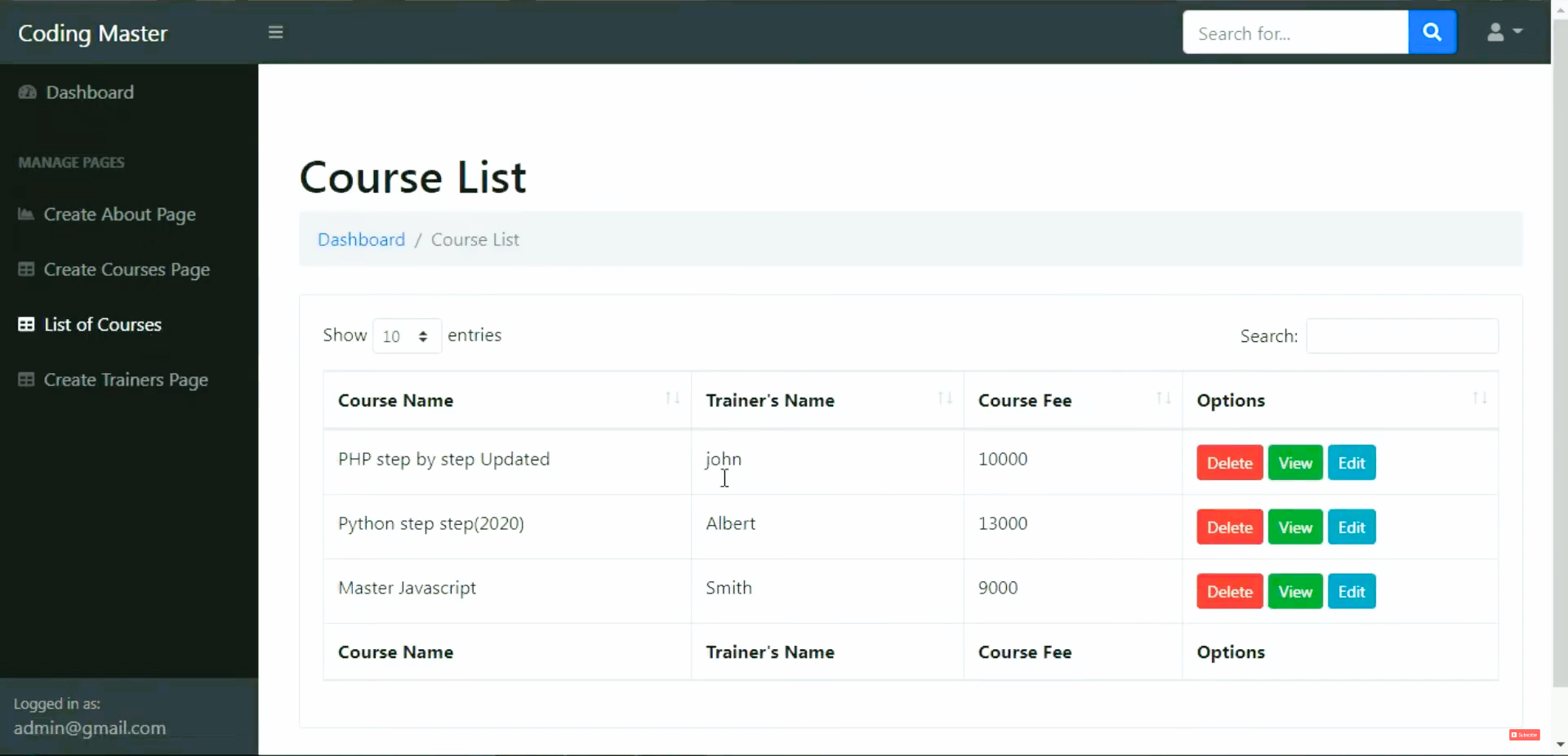This screenshot has width=1568, height=756.
Task: Toggle sorting on Course Fee column
Action: [1163, 399]
